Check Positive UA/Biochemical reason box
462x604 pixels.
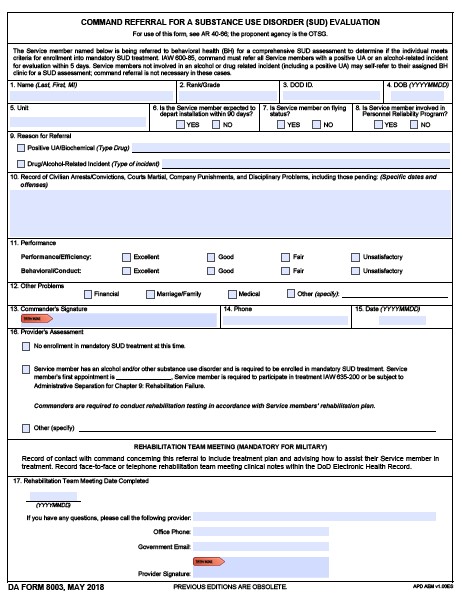[21, 148]
